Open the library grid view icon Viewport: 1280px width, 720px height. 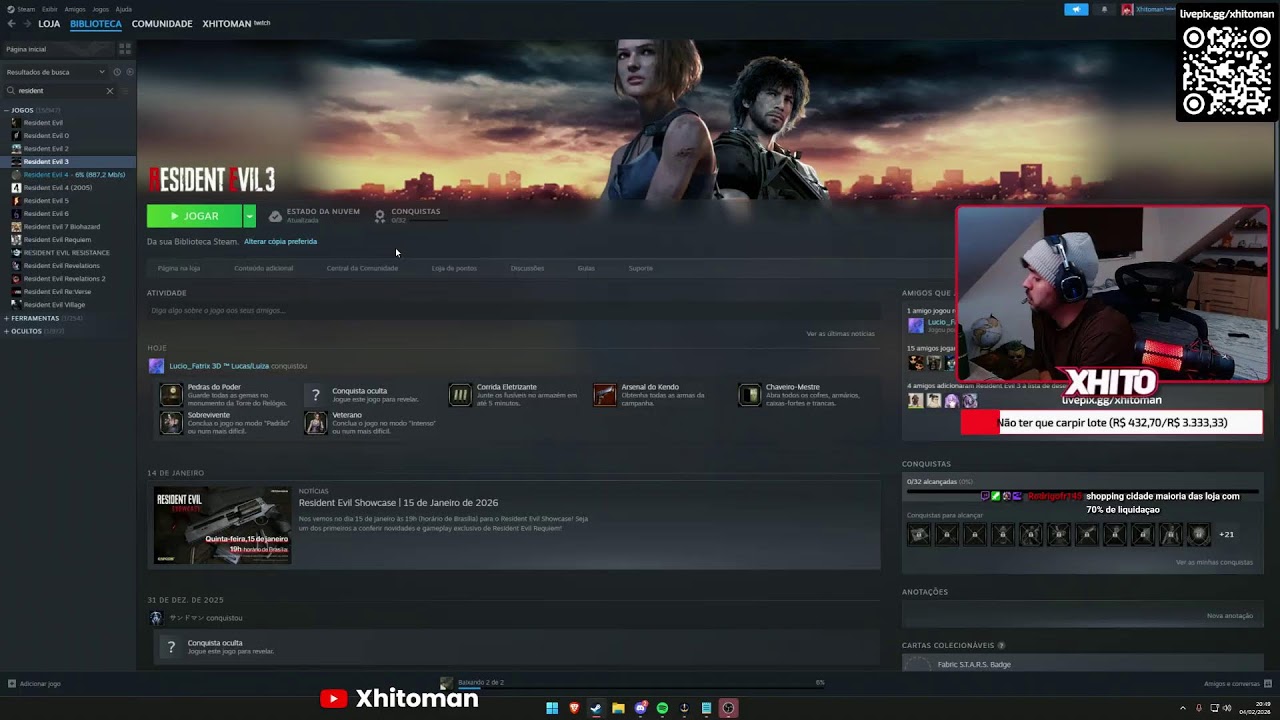125,48
